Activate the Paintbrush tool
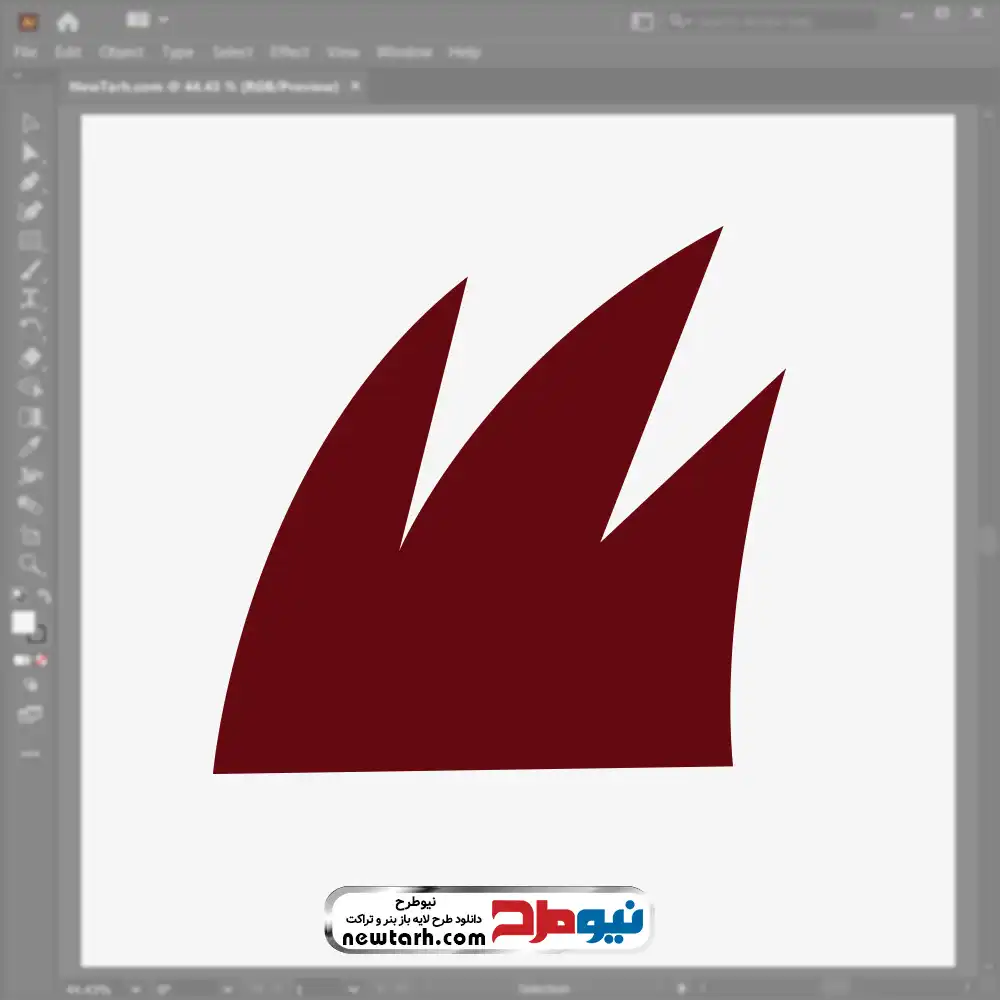 pyautogui.click(x=31, y=270)
